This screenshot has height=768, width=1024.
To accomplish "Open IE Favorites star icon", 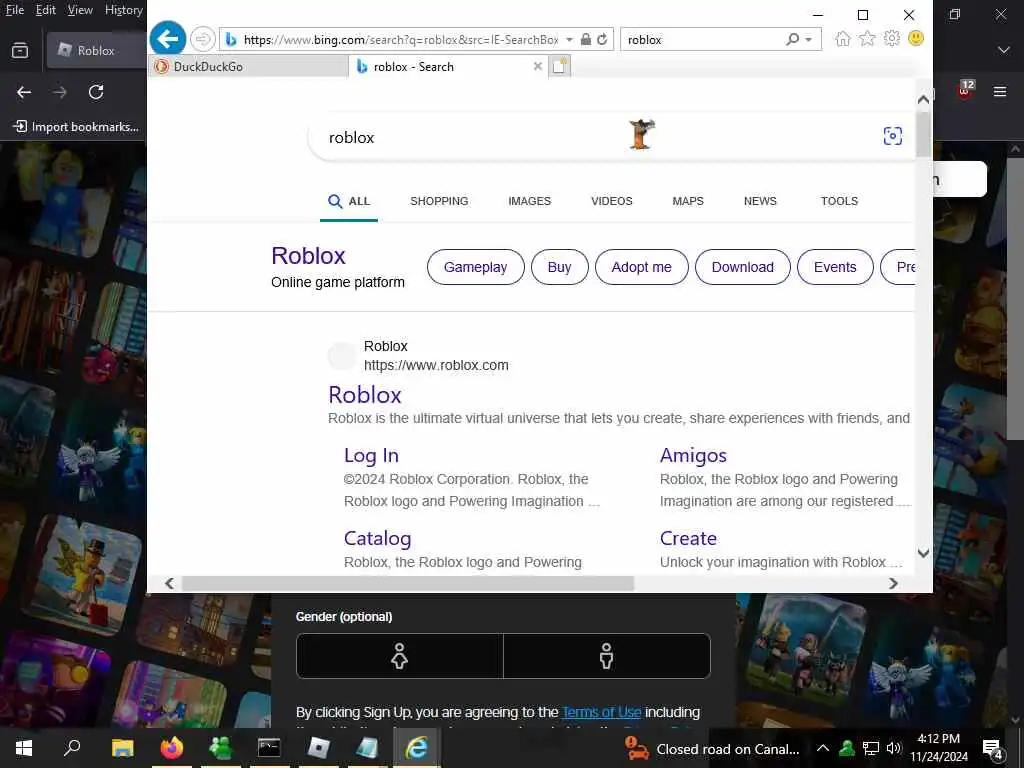I will click(x=867, y=39).
